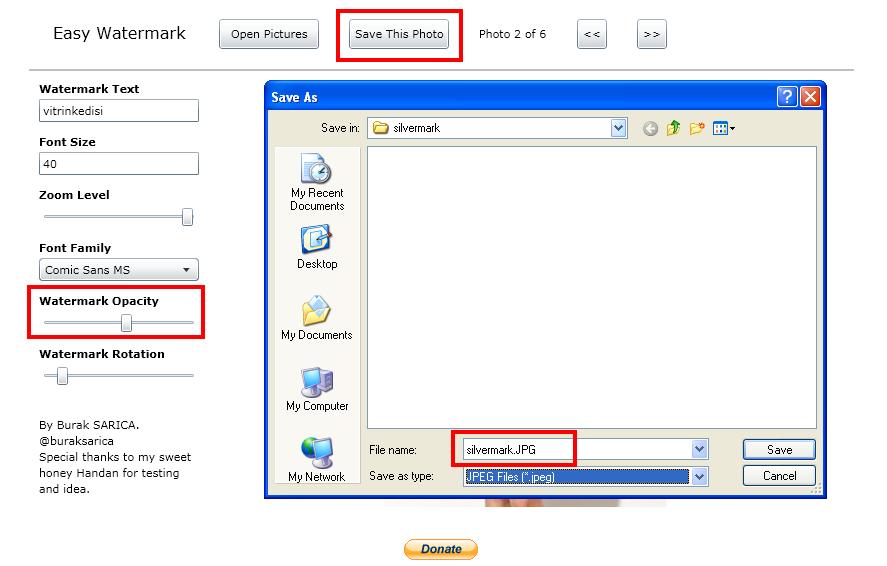Screen dimensions: 887x566
Task: Go to next photo with >> button
Action: point(652,34)
